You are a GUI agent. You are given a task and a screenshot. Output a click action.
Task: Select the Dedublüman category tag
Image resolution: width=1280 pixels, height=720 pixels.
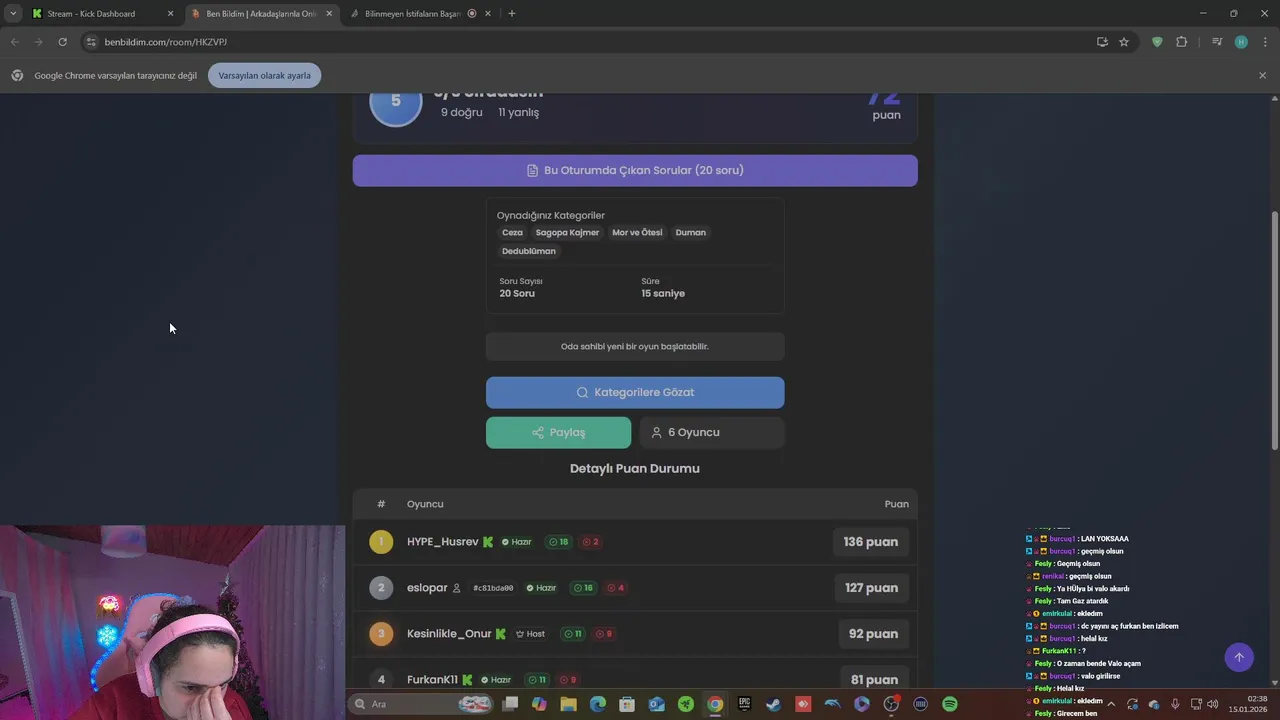(529, 251)
